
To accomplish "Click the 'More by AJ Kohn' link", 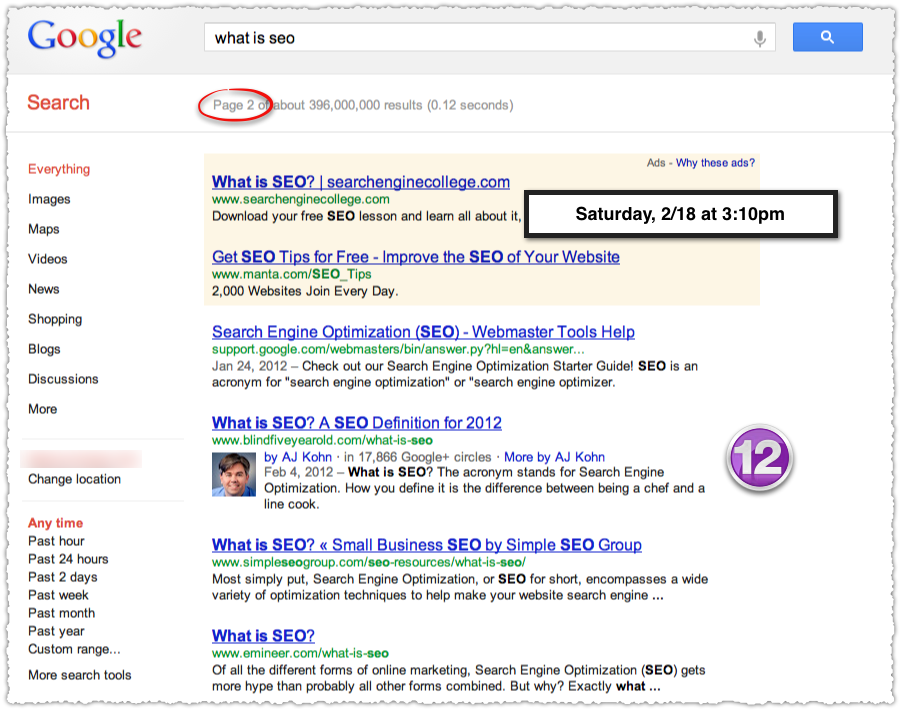I will tap(554, 457).
